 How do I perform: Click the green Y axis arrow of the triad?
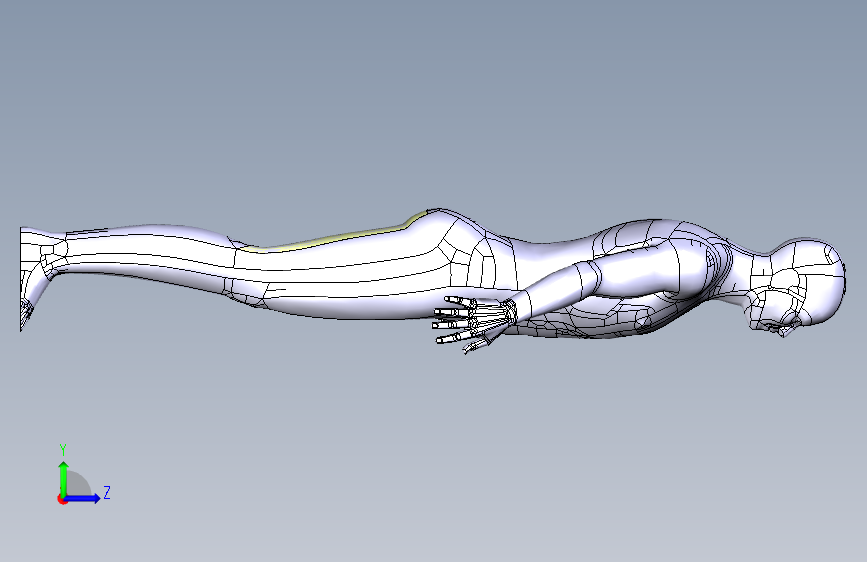pos(64,478)
